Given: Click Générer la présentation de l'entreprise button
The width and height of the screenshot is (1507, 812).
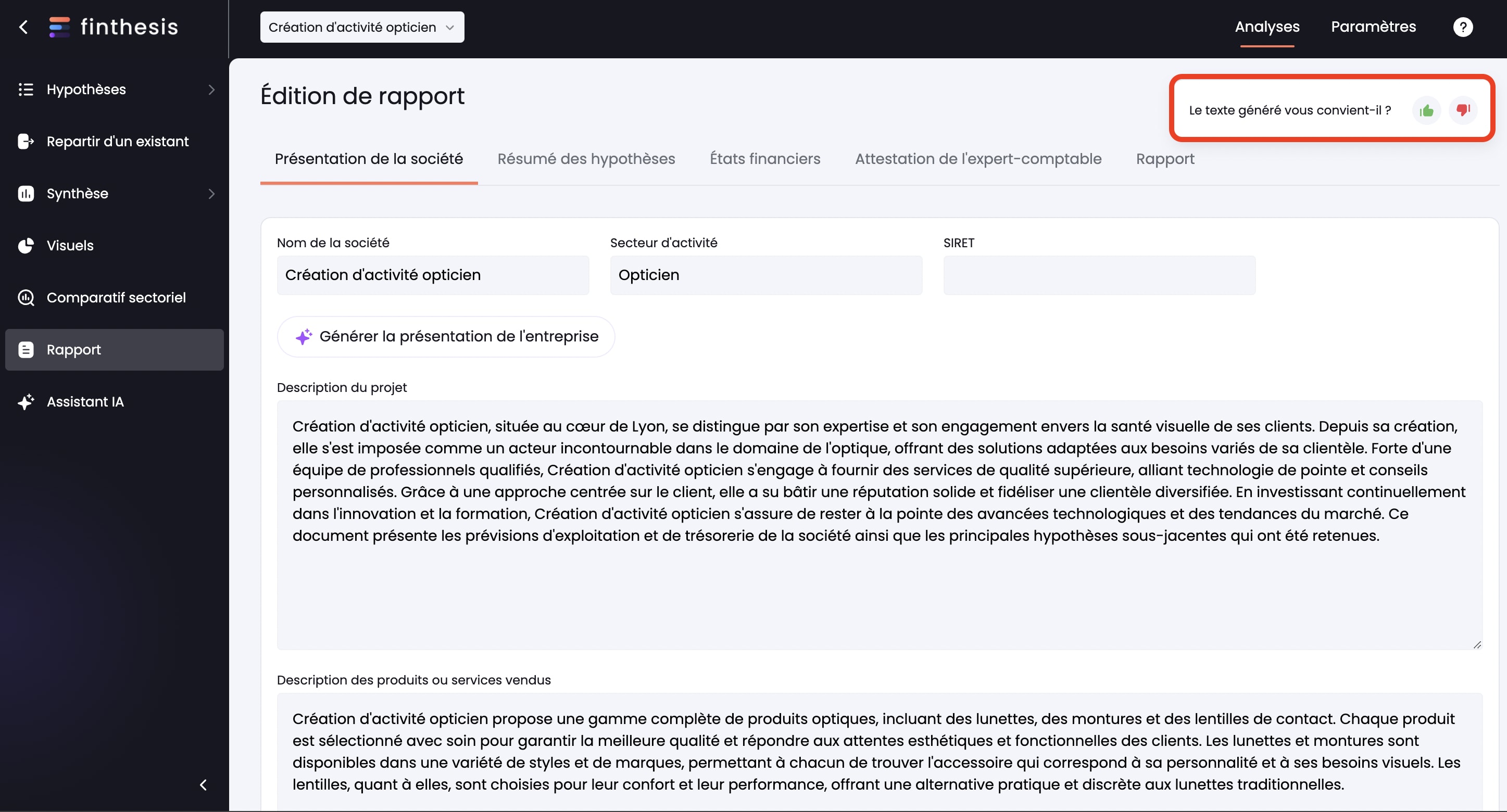Looking at the screenshot, I should tap(446, 337).
